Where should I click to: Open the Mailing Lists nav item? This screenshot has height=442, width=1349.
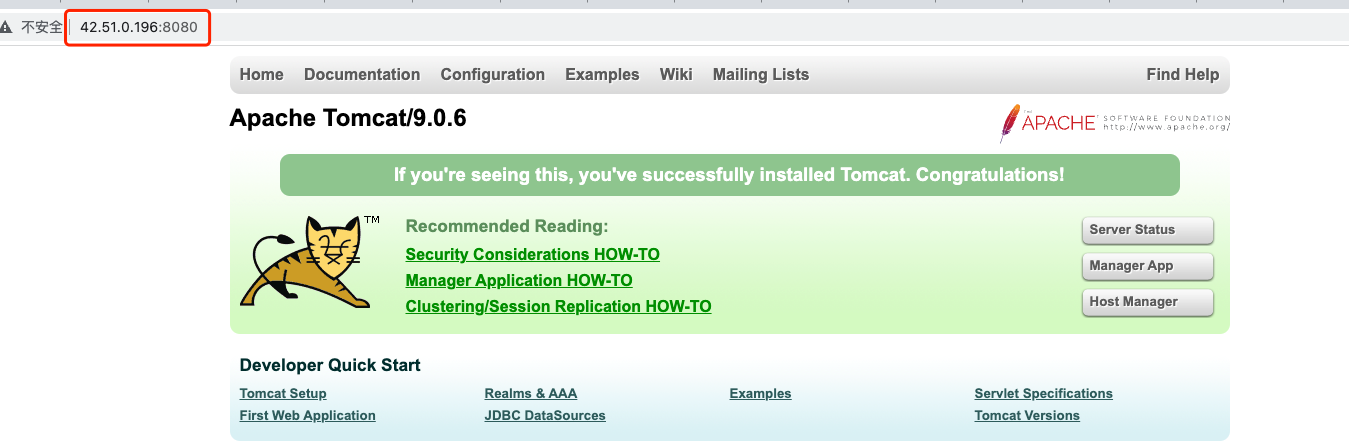[x=761, y=74]
